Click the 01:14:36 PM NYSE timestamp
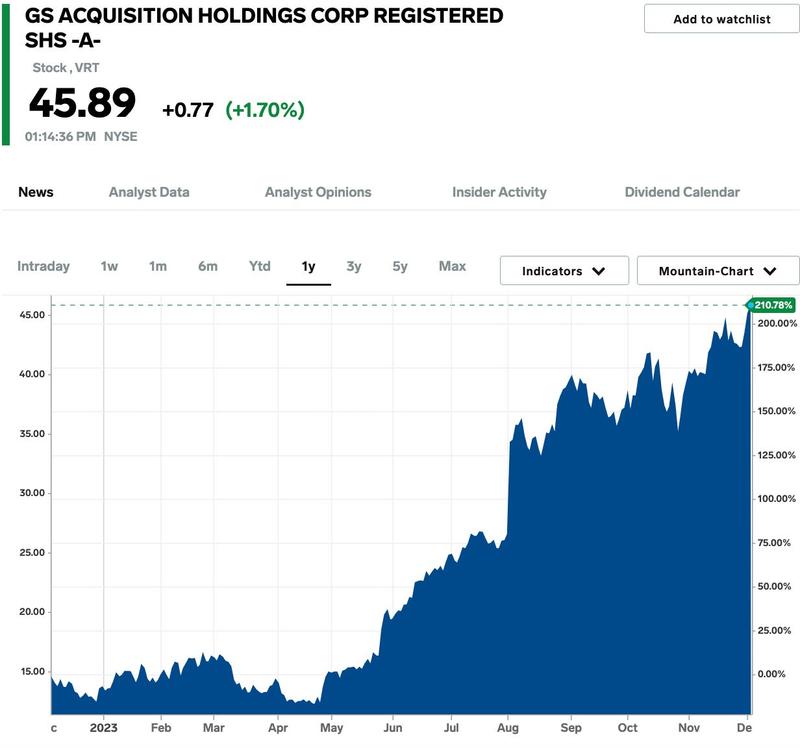The height and width of the screenshot is (748, 800). coord(81,137)
